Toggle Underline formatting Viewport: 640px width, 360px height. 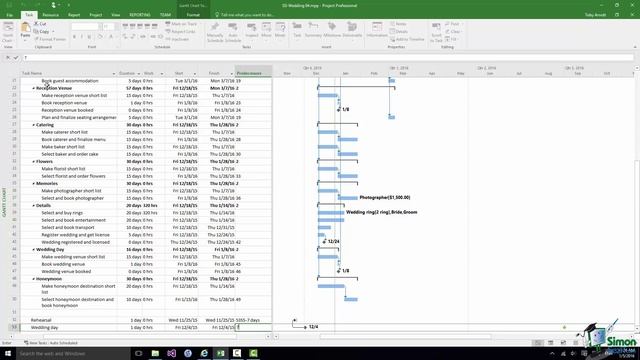point(89,37)
